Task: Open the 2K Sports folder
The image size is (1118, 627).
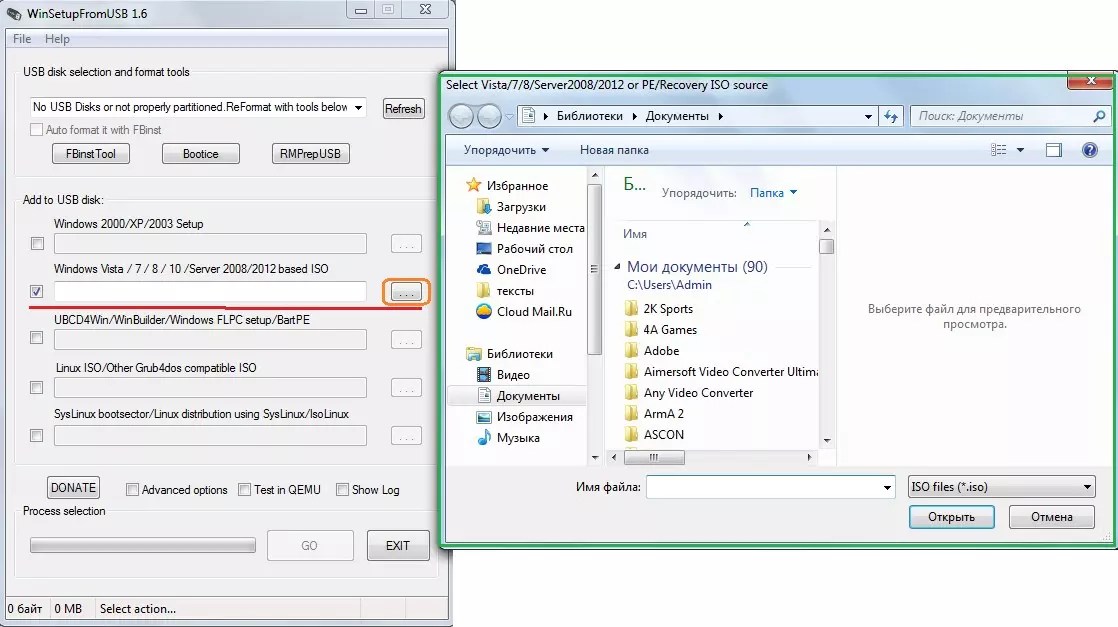Action: 668,309
